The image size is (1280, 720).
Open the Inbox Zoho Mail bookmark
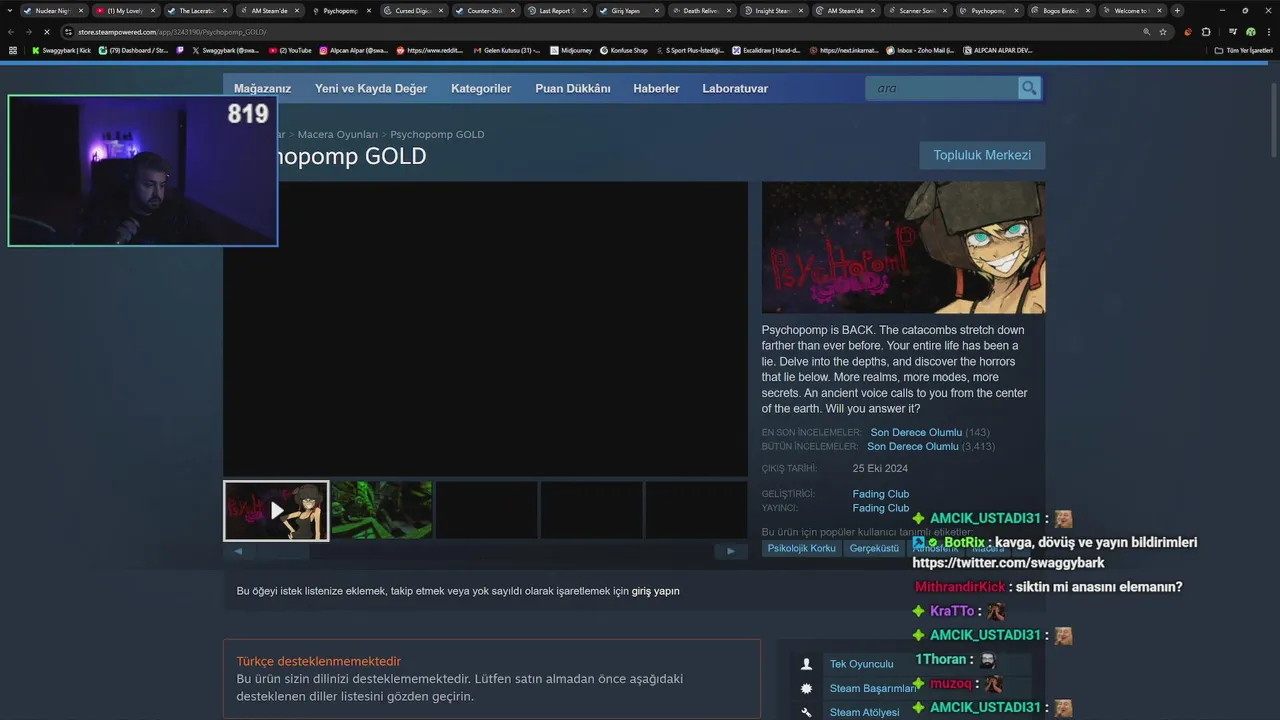[920, 50]
